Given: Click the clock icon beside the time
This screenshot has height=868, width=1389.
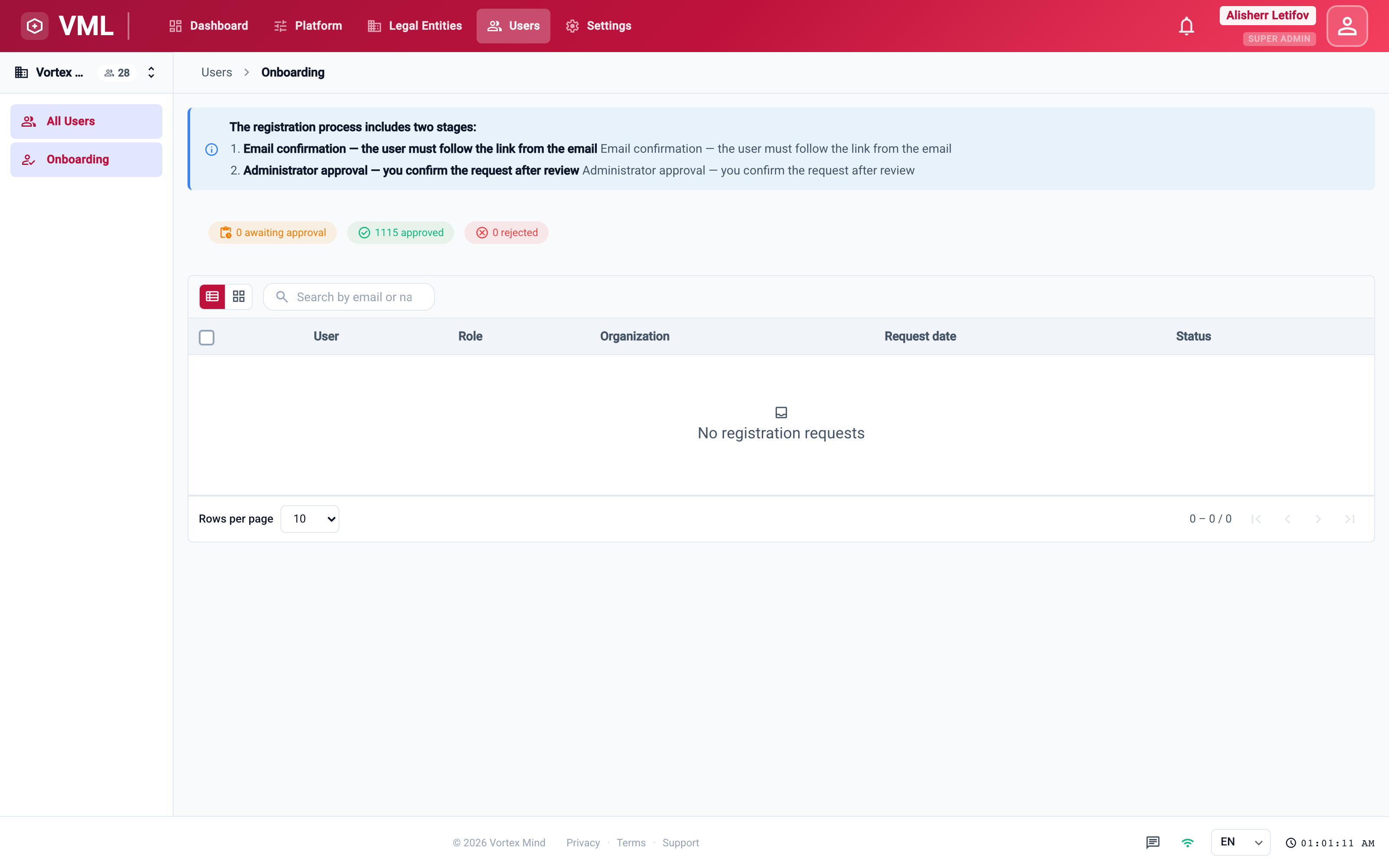Looking at the screenshot, I should click(x=1291, y=843).
